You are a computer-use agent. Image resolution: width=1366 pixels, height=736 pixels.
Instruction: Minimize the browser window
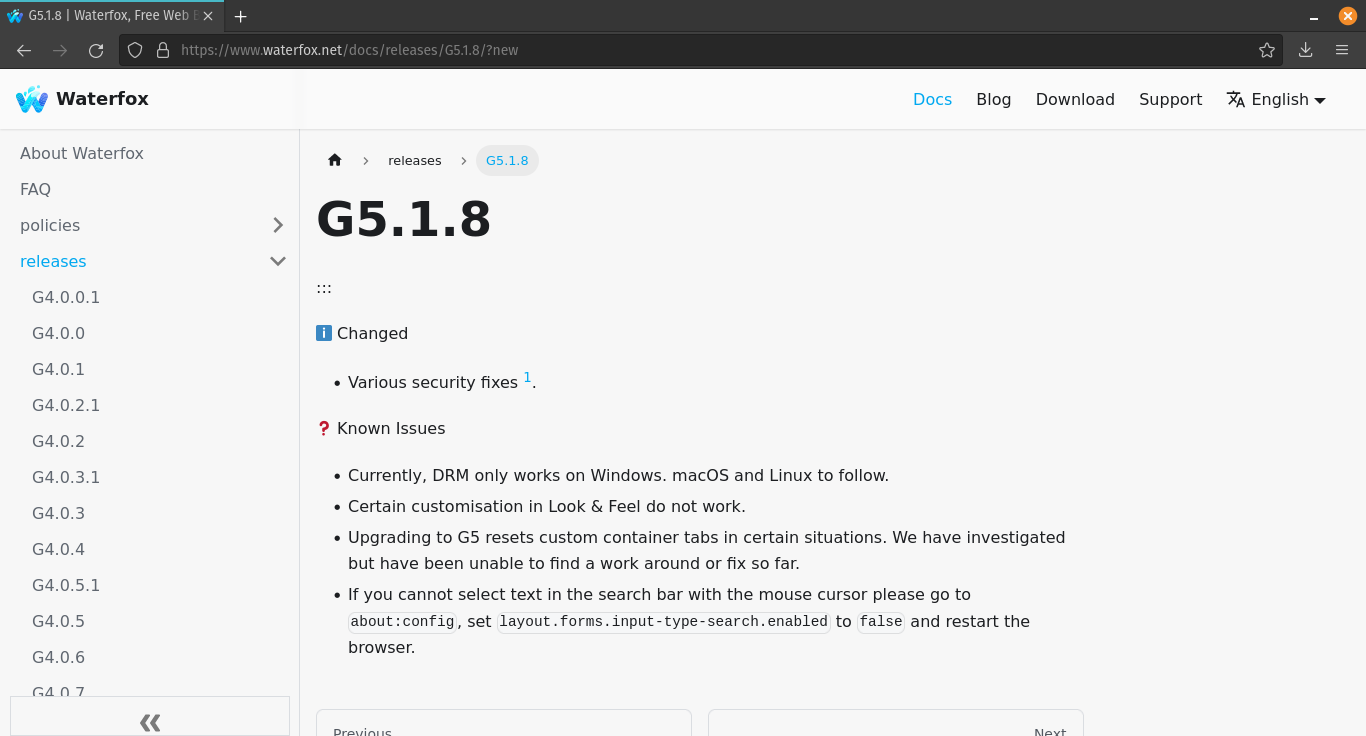pos(1314,16)
